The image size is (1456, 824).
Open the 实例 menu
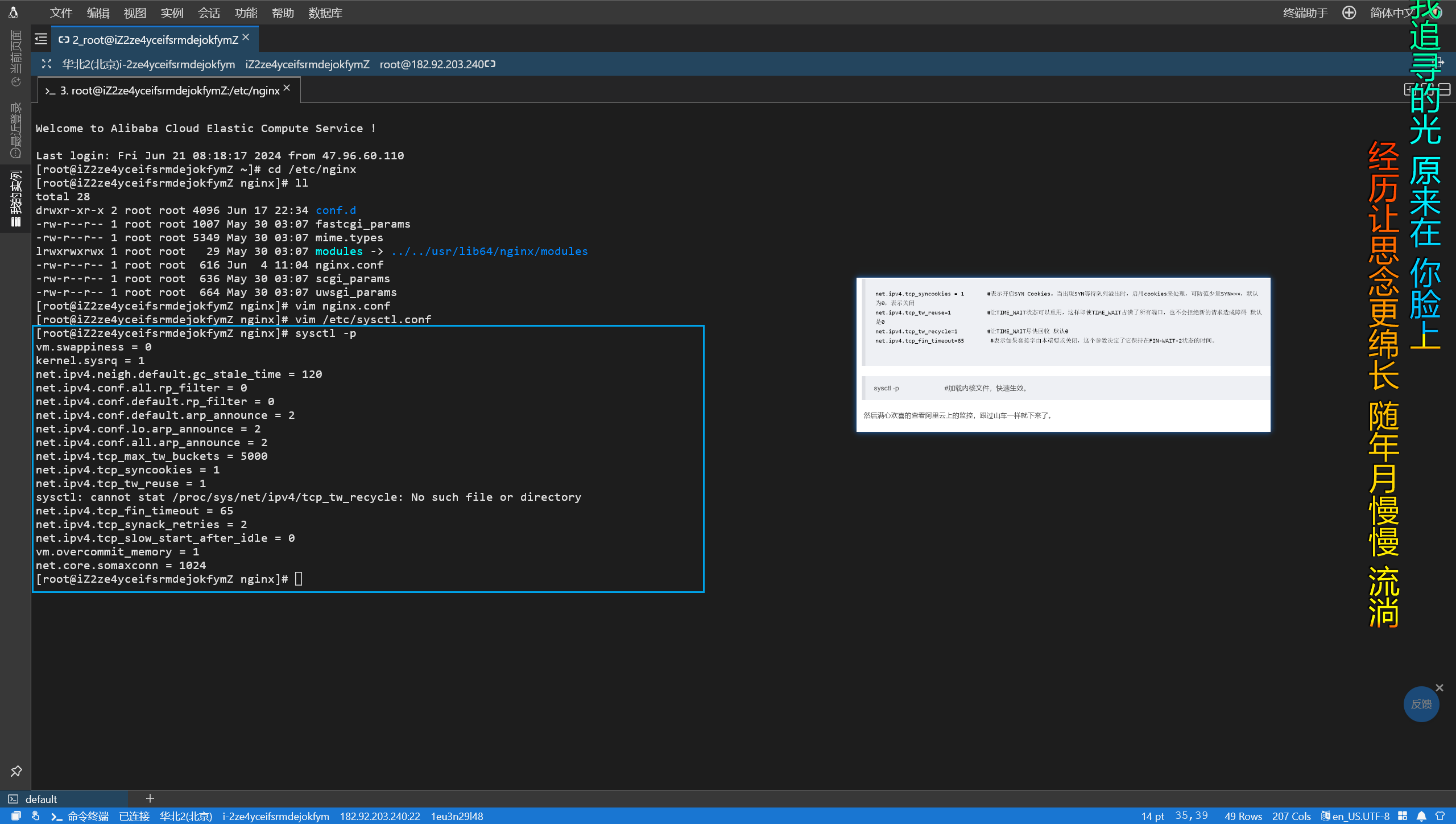pyautogui.click(x=172, y=13)
